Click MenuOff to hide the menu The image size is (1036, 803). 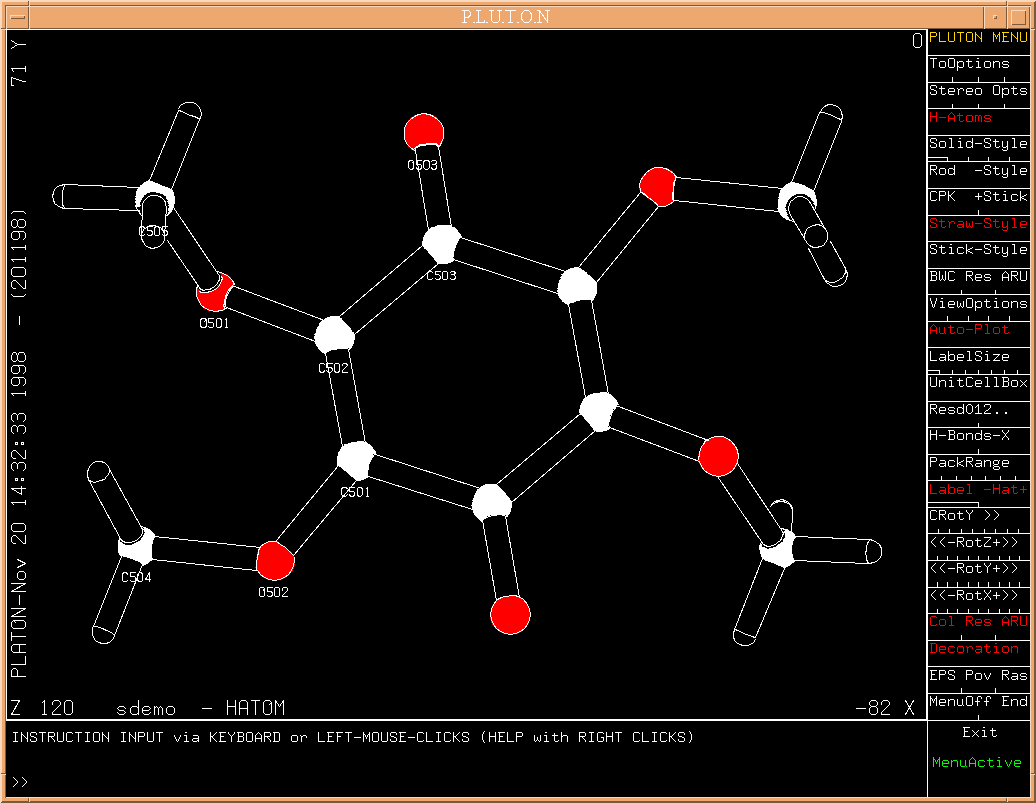(x=955, y=702)
